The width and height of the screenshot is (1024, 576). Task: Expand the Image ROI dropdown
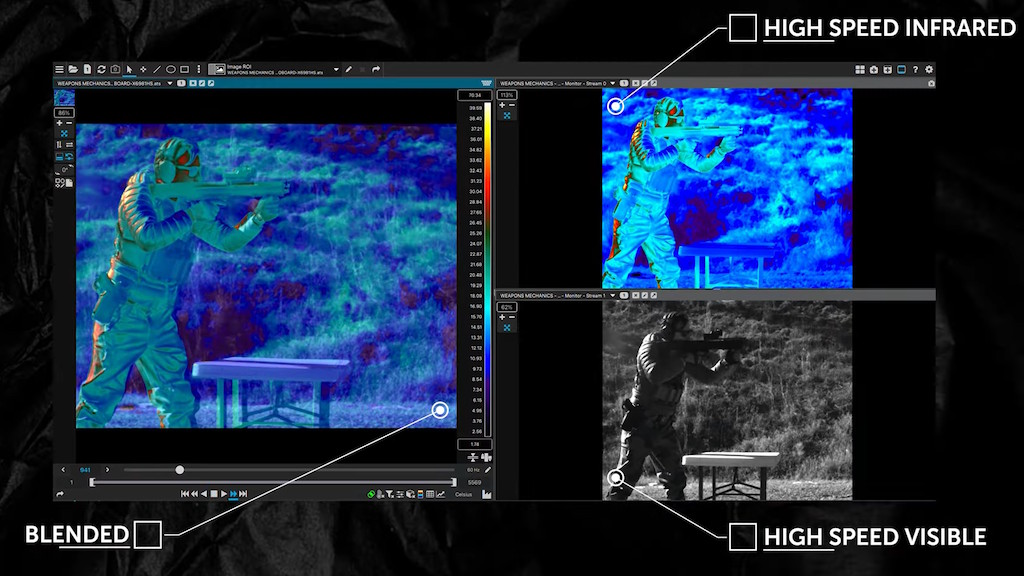[x=336, y=69]
